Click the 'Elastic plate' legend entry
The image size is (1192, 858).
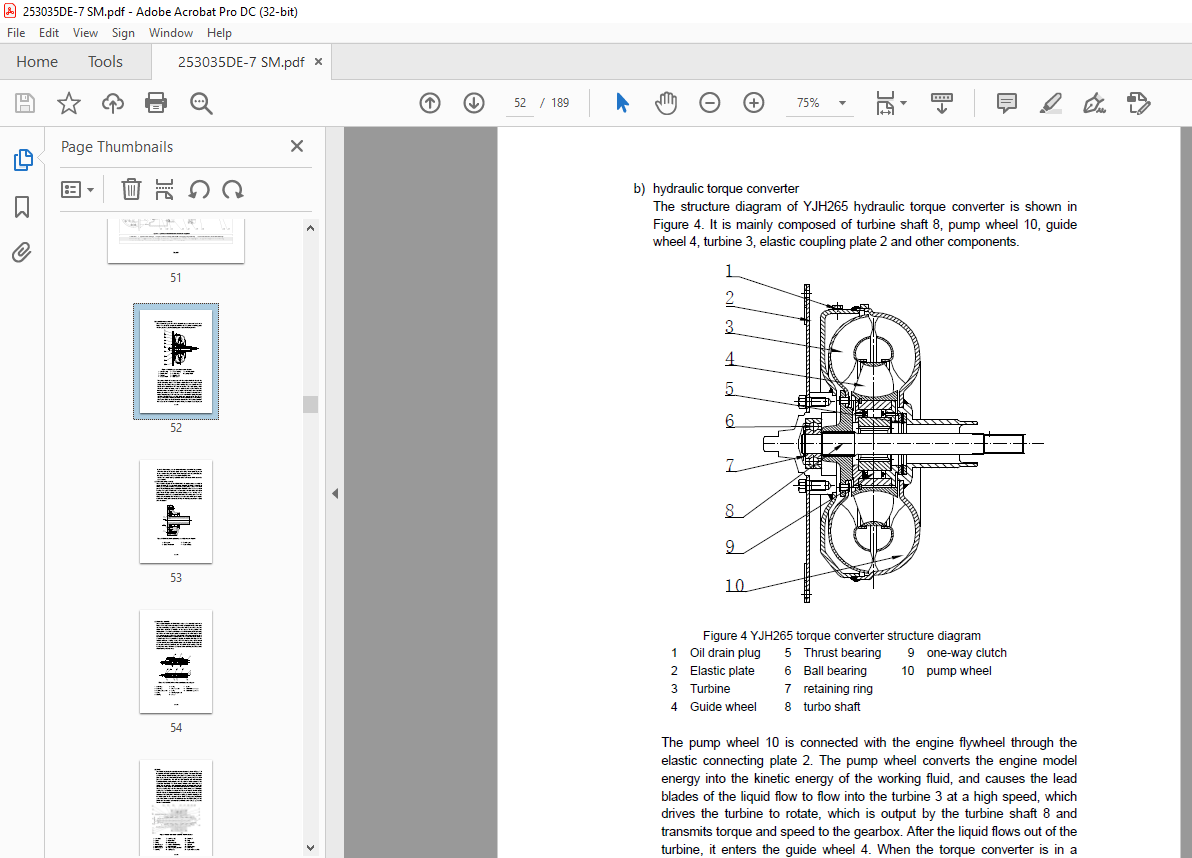click(x=722, y=671)
